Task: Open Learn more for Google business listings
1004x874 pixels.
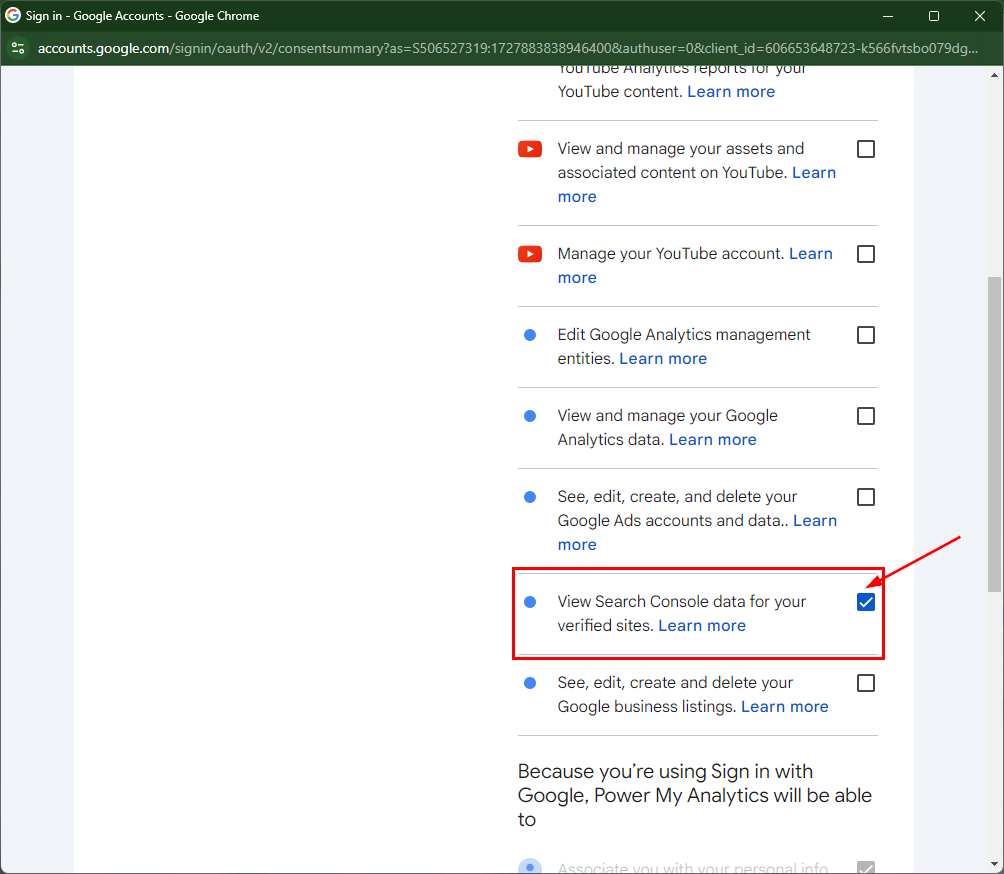Action: tap(785, 707)
